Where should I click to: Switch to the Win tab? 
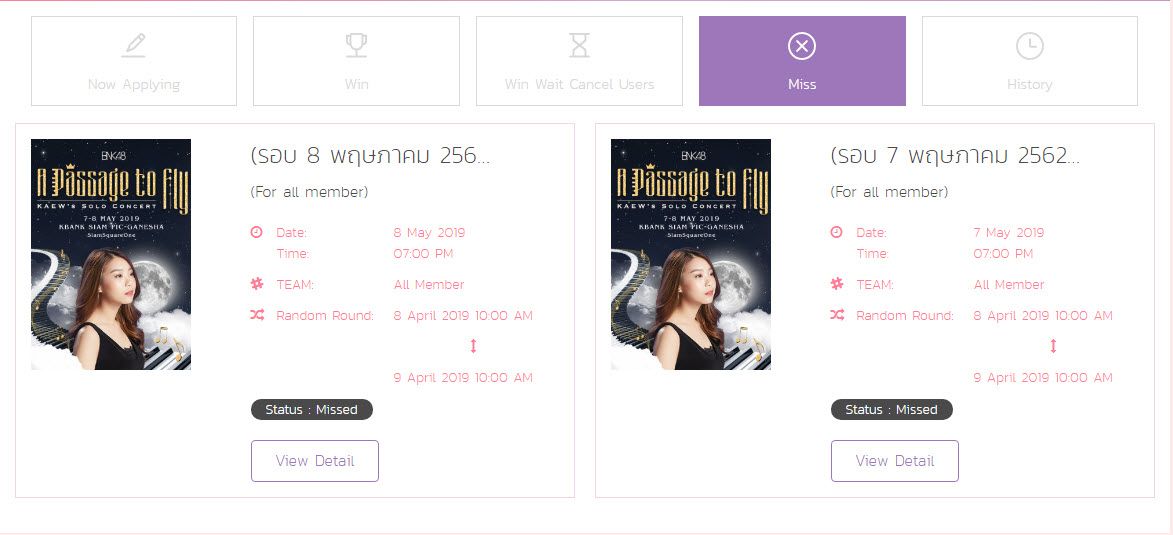(356, 61)
